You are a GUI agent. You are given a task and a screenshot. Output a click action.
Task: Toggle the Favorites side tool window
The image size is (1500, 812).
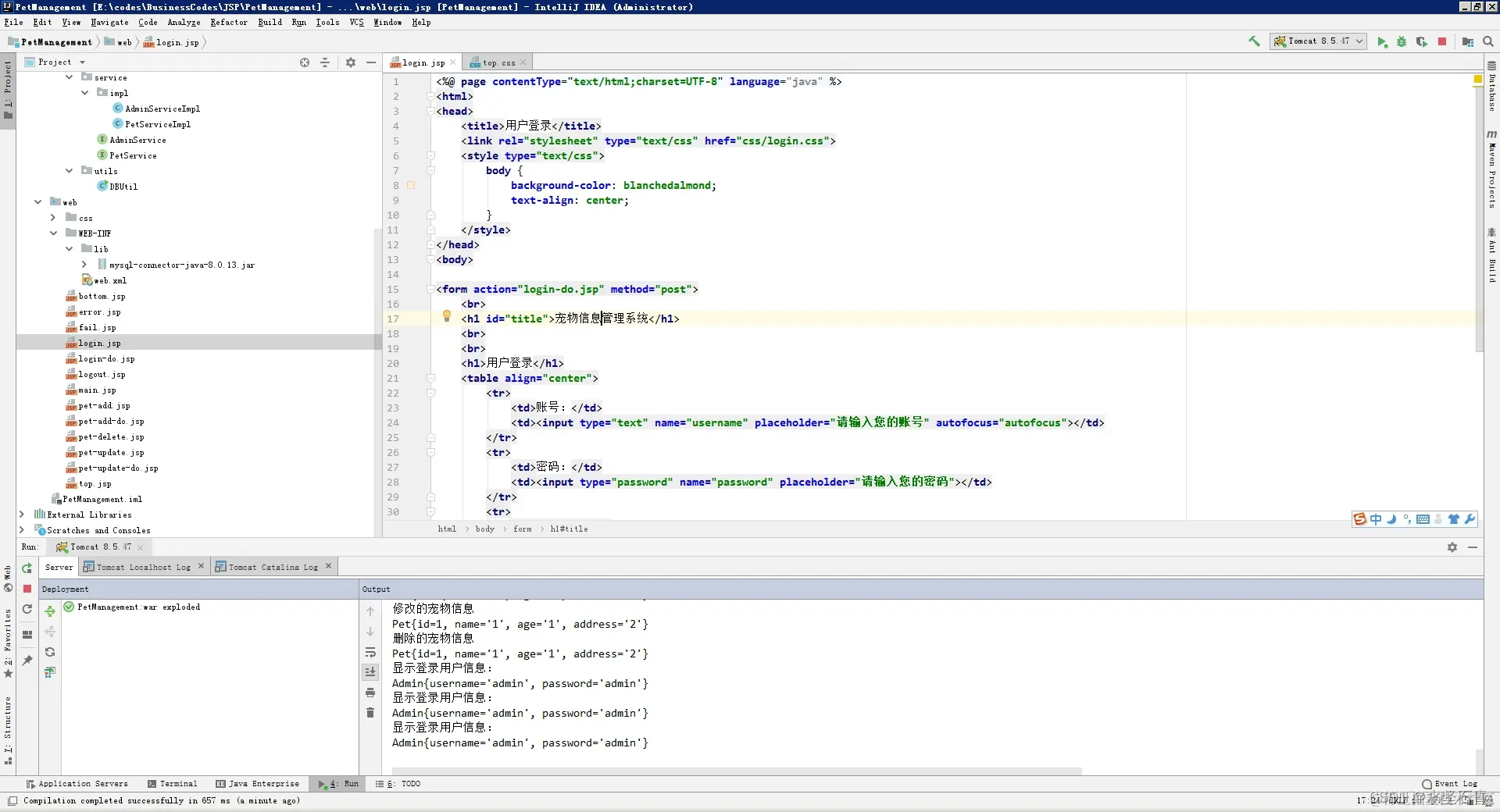coord(8,643)
